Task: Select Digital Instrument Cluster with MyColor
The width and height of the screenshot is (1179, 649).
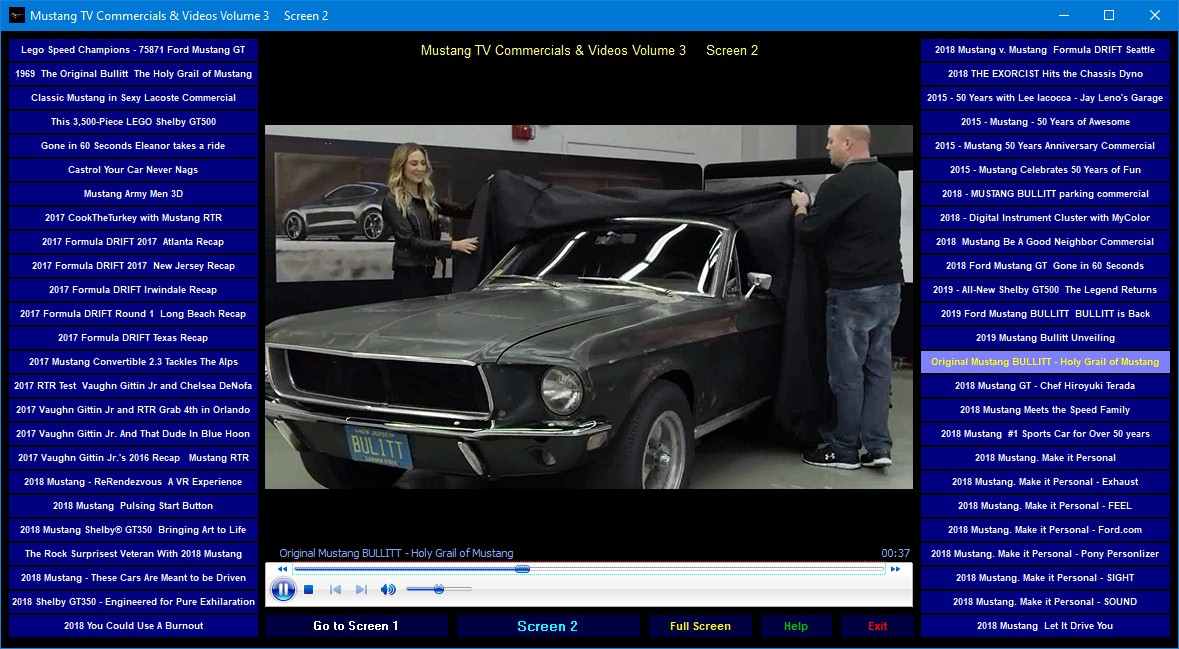Action: [x=1045, y=218]
